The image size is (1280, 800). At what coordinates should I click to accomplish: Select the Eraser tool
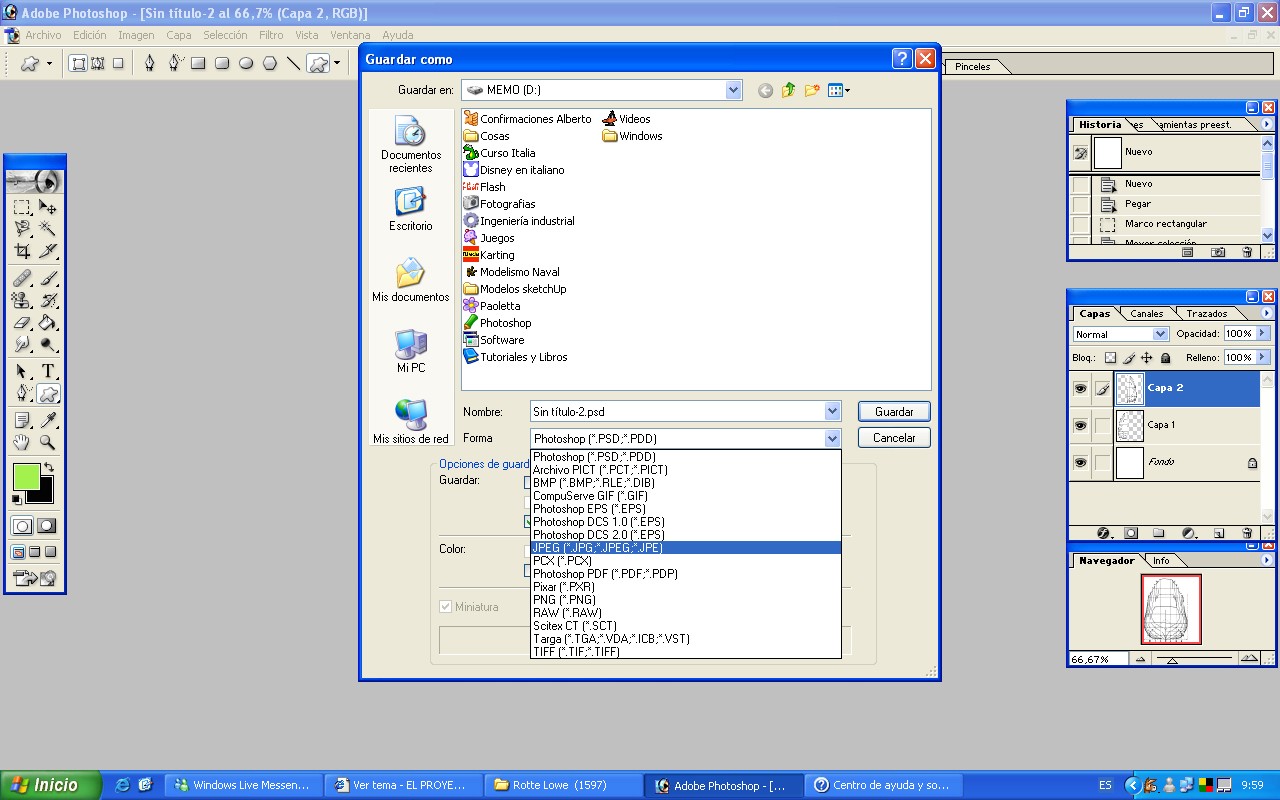(22, 323)
